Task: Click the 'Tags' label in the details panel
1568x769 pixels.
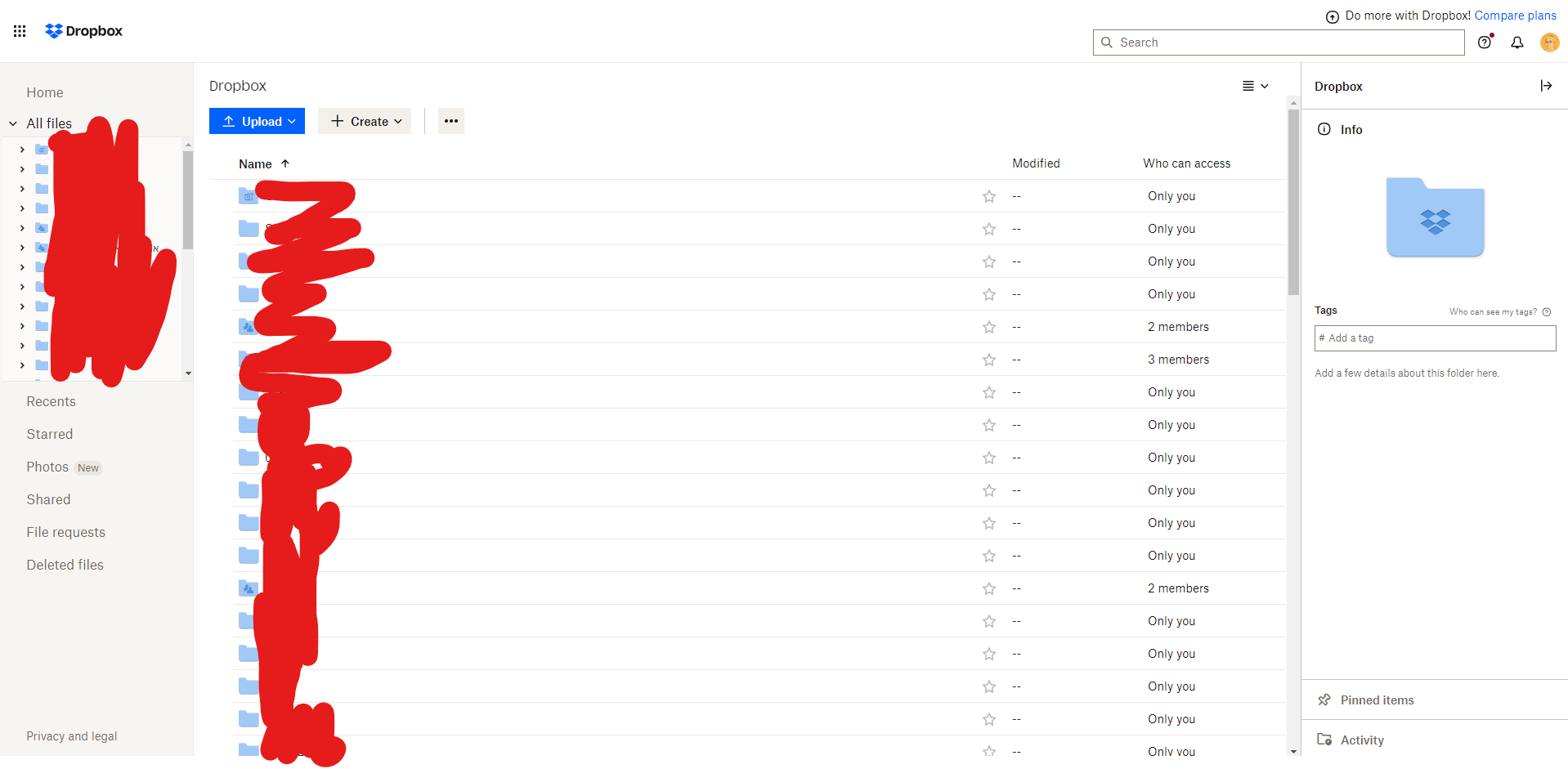Action: [1326, 311]
